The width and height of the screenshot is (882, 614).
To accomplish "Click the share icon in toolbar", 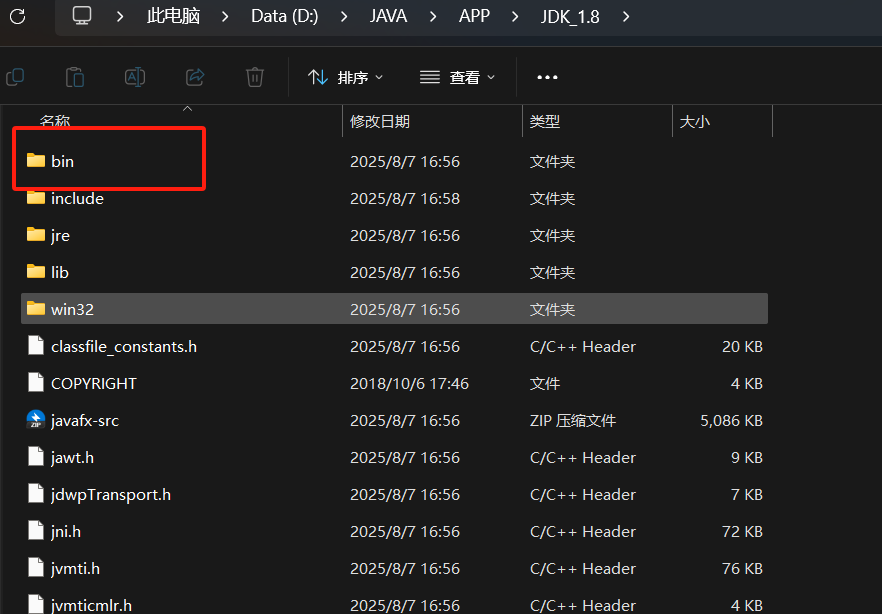I will (195, 77).
